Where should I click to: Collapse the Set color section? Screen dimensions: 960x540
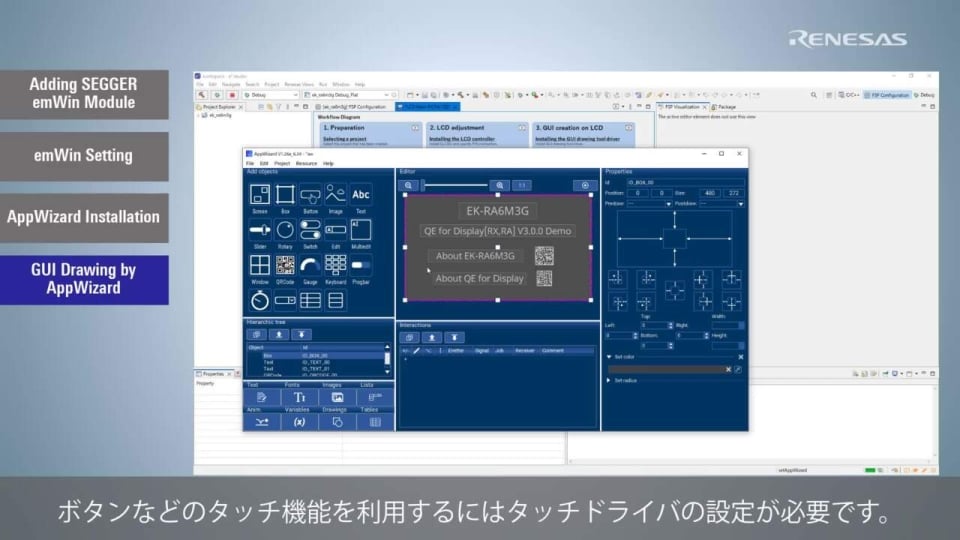pyautogui.click(x=611, y=357)
